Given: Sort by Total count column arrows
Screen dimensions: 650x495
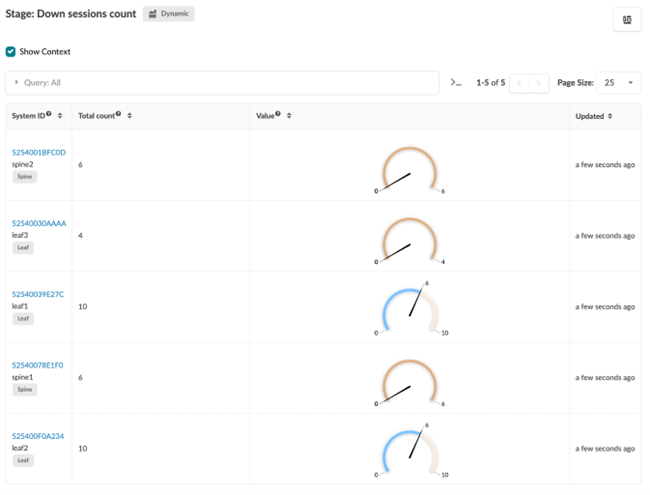Looking at the screenshot, I should (130, 116).
